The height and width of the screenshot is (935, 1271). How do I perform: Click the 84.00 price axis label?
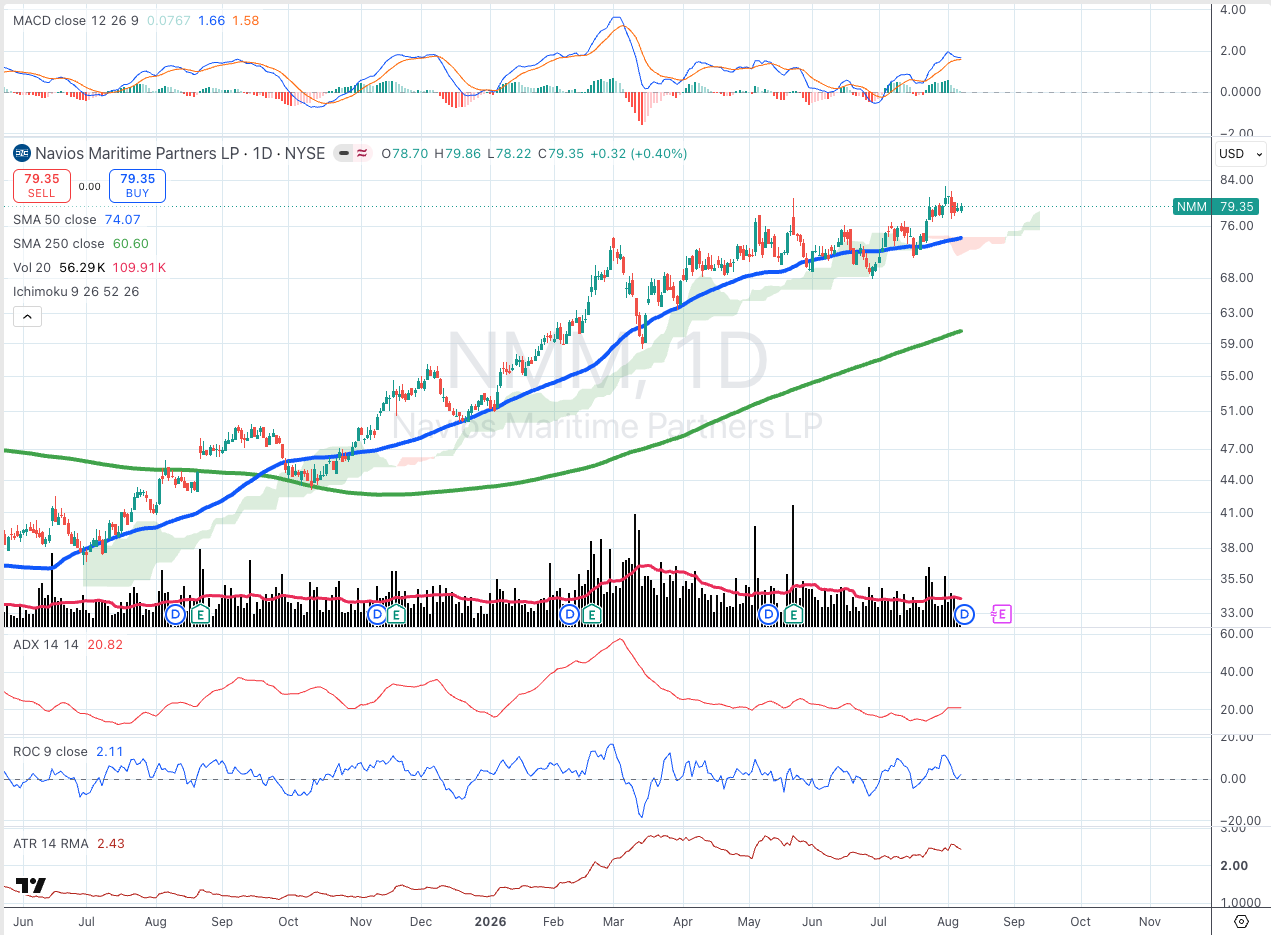1236,179
